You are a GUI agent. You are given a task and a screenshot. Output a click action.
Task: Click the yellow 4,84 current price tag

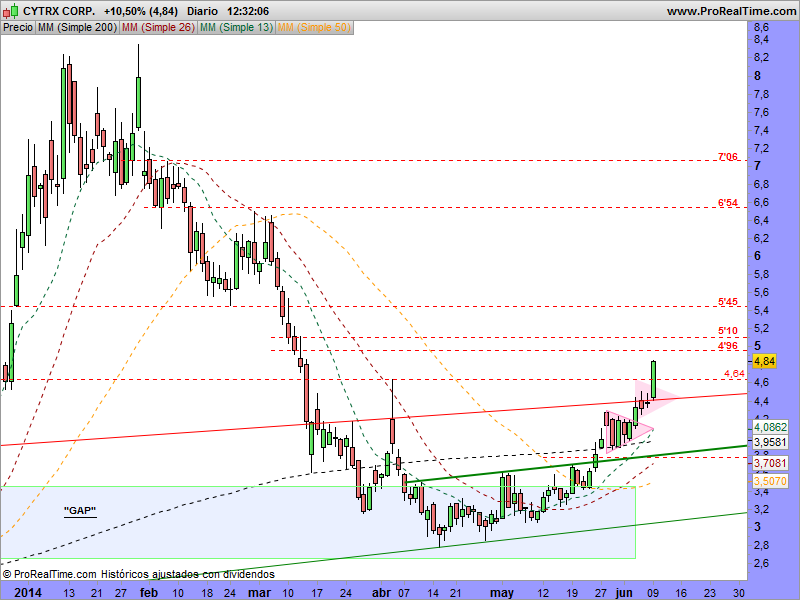click(764, 361)
